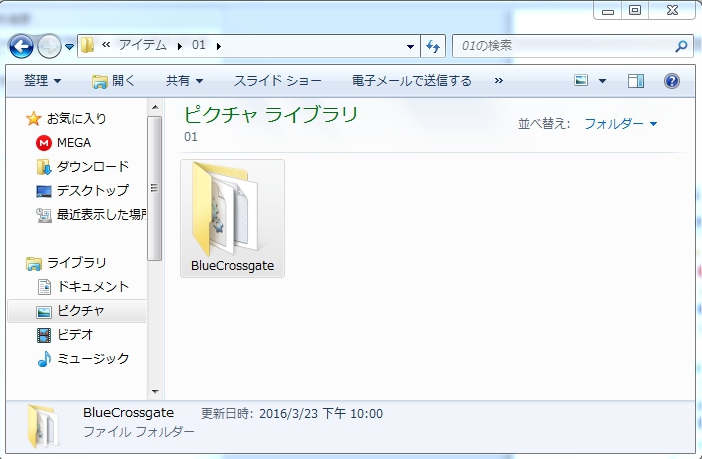Click the BlueCrossgate folder name label
This screenshot has height=459, width=702.
(x=232, y=266)
